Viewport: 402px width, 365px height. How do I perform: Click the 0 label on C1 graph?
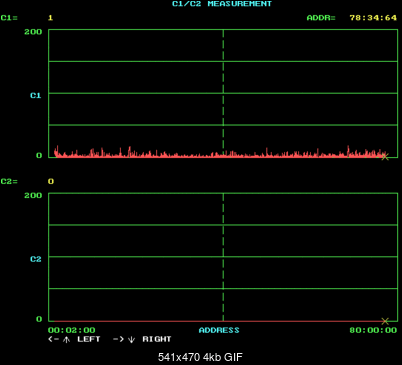point(39,156)
